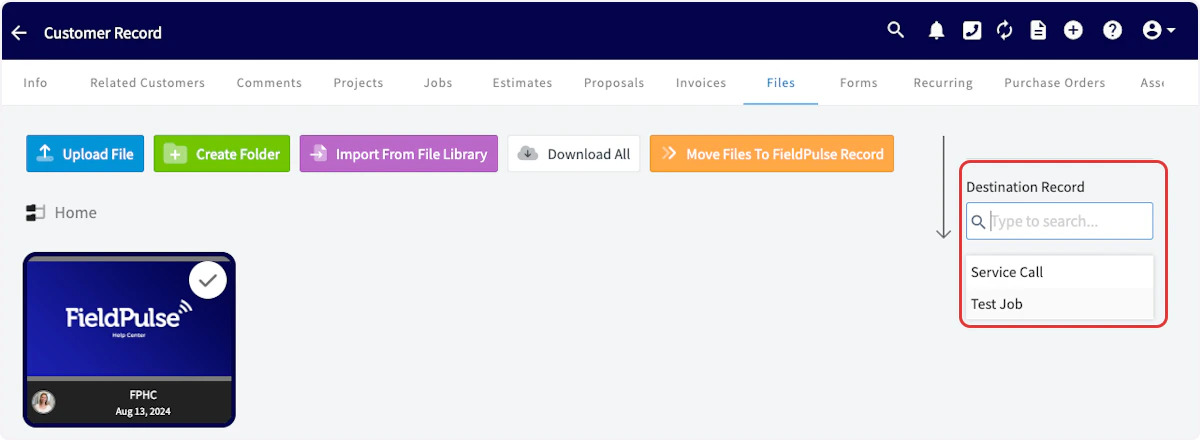1200x440 pixels.
Task: Open the Comments tab
Action: pos(269,83)
